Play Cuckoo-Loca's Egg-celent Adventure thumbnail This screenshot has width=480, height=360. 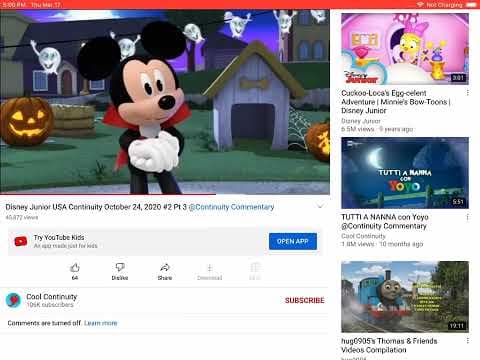[x=405, y=49]
